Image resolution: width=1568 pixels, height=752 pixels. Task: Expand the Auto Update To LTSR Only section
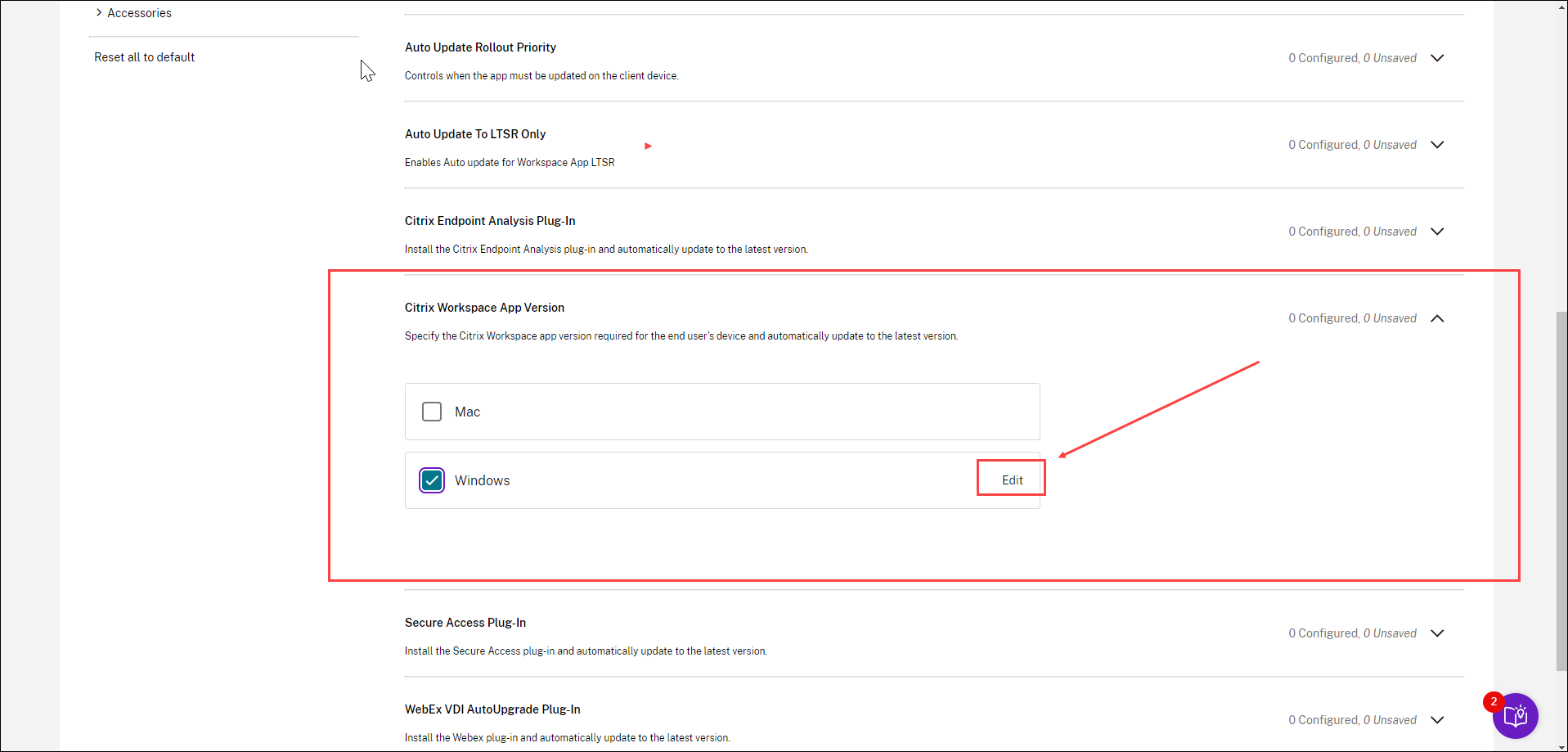[1437, 145]
